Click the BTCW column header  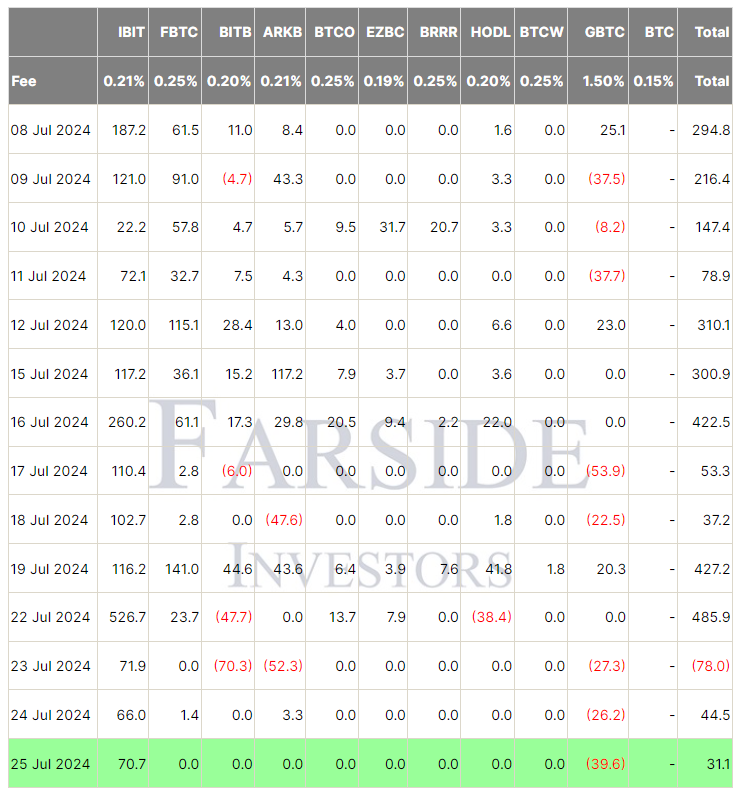point(542,32)
